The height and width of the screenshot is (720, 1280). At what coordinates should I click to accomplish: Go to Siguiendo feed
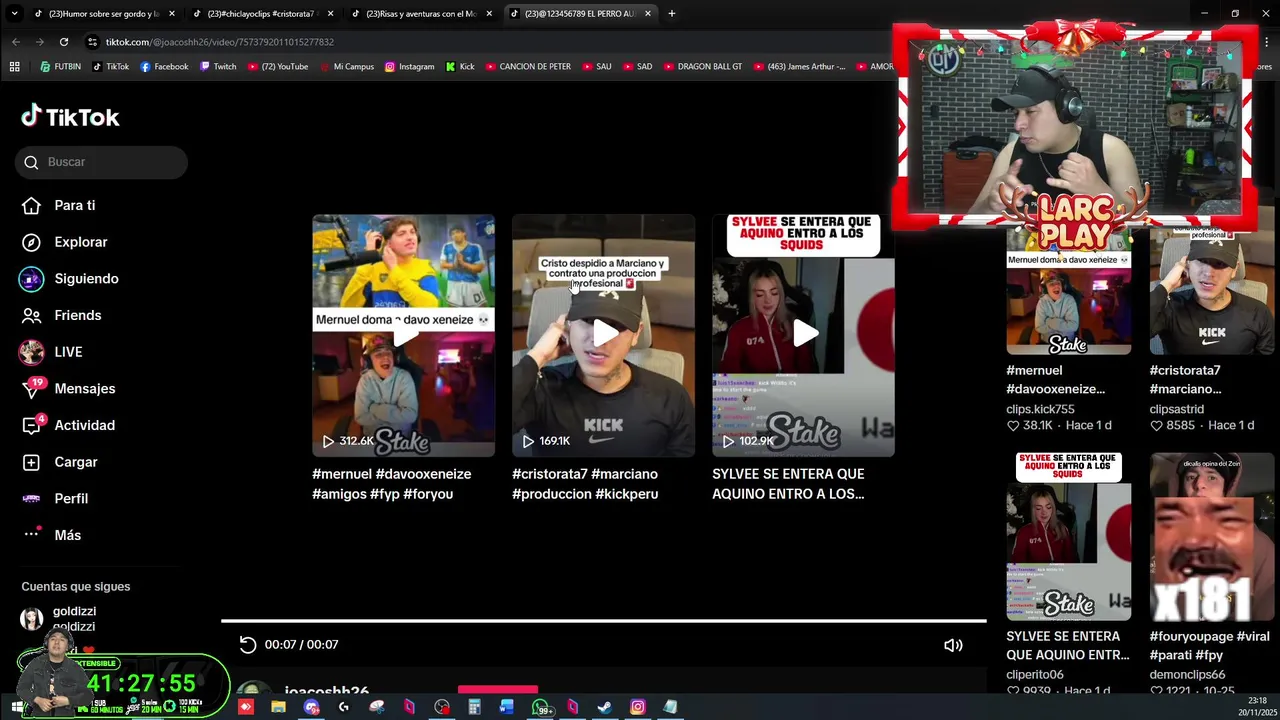[69, 279]
